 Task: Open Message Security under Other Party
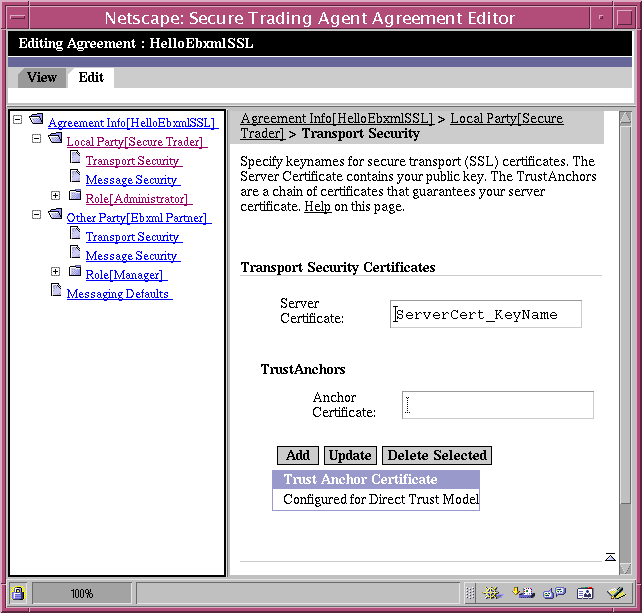(133, 256)
